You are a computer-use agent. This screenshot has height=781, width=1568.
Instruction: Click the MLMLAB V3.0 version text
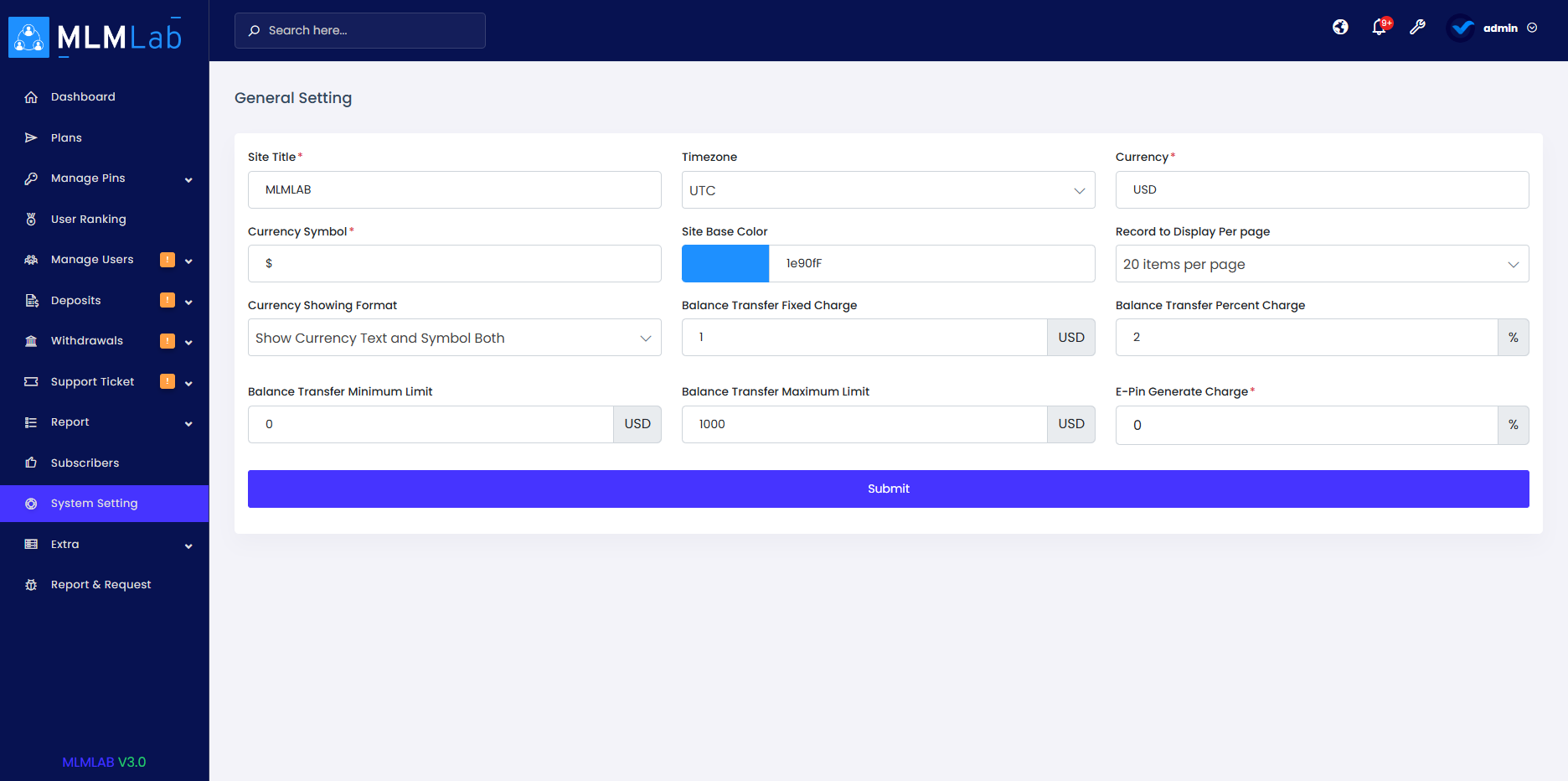pos(104,763)
